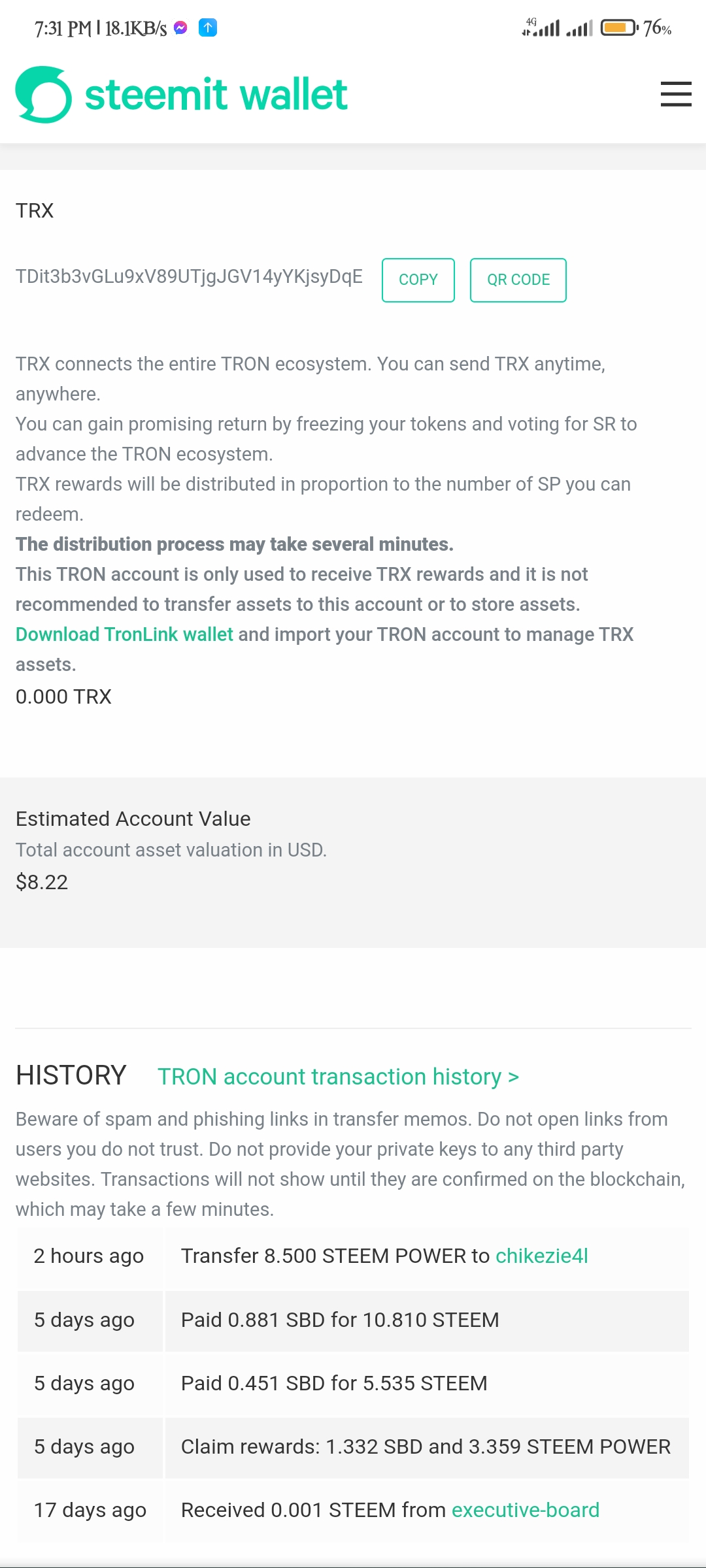Screen dimensions: 706x1568
Task: Tap the Paid 0.881 SBD transaction row
Action: point(340,1320)
